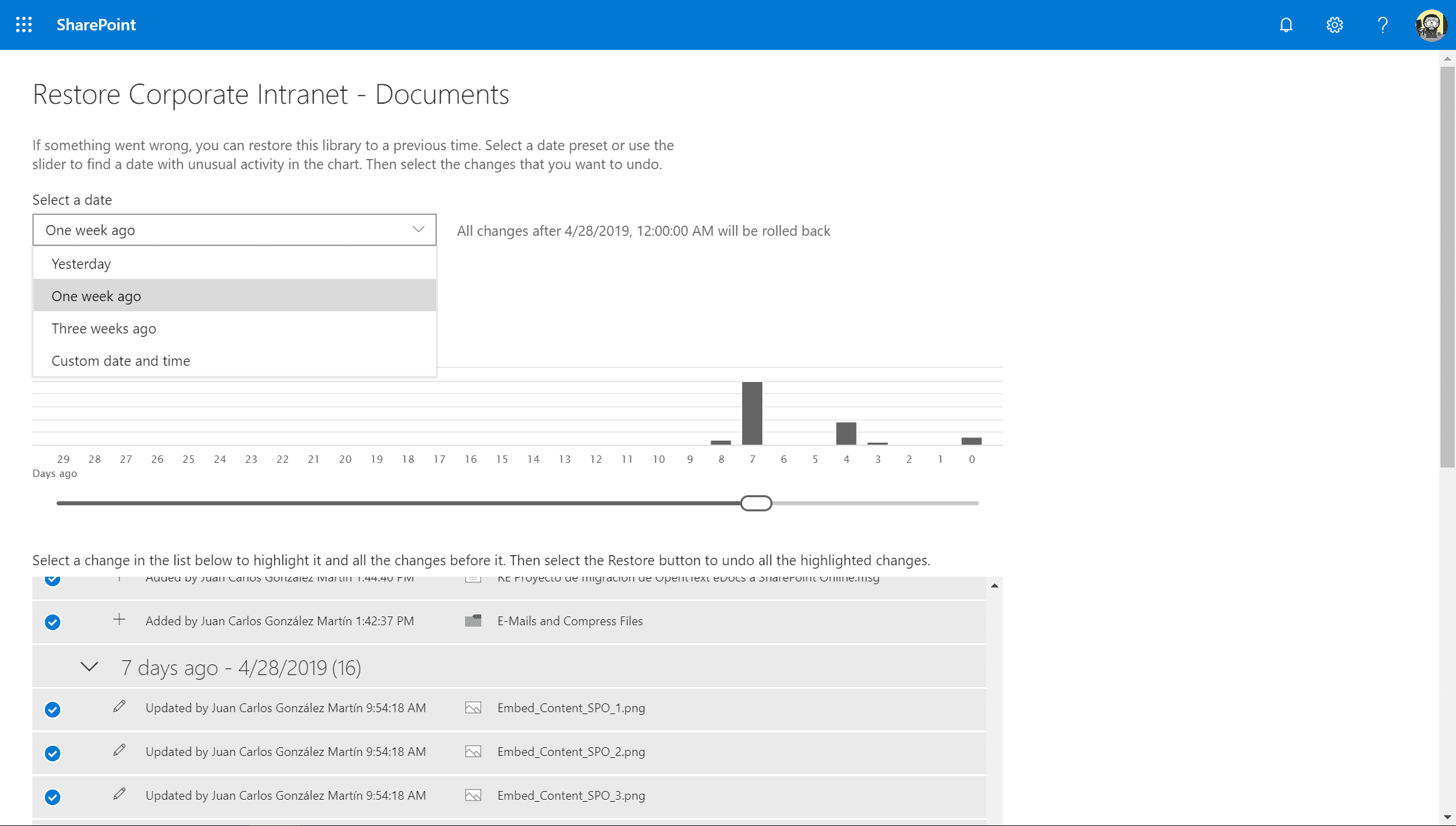Choose Three weeks ago option

235,328
